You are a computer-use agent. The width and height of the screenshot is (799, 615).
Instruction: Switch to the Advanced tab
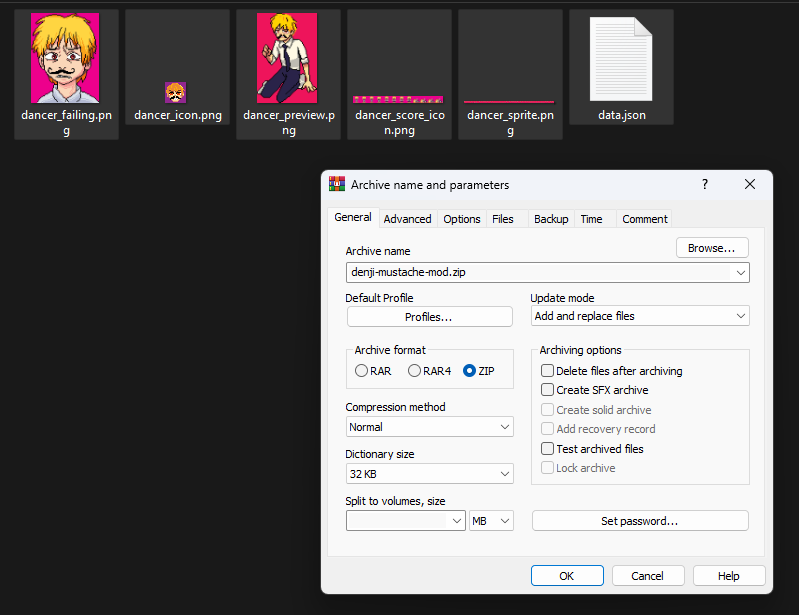click(x=407, y=219)
